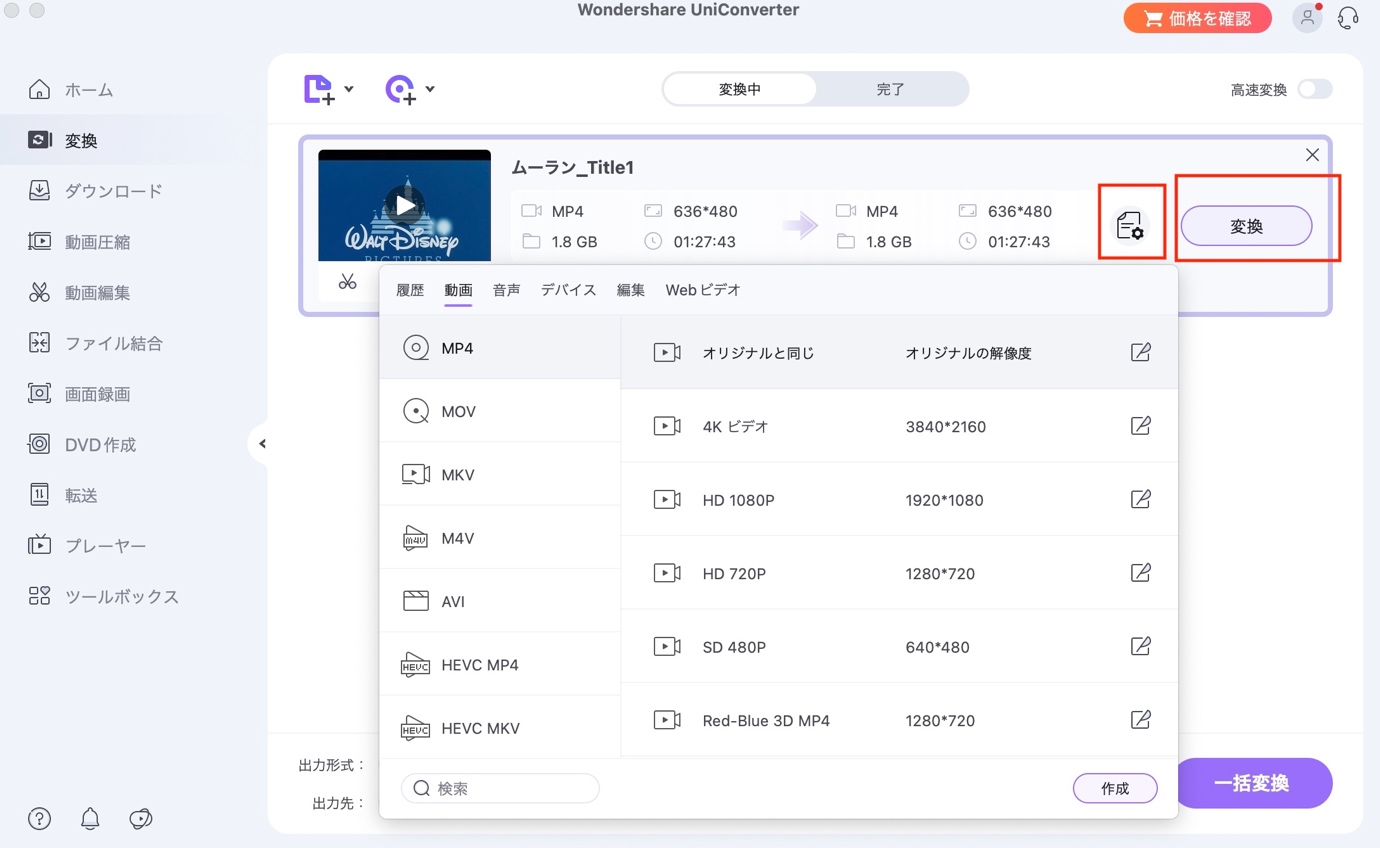The image size is (1380, 848).
Task: Open output settings icon for ムーラン_Title1
Action: (1130, 226)
